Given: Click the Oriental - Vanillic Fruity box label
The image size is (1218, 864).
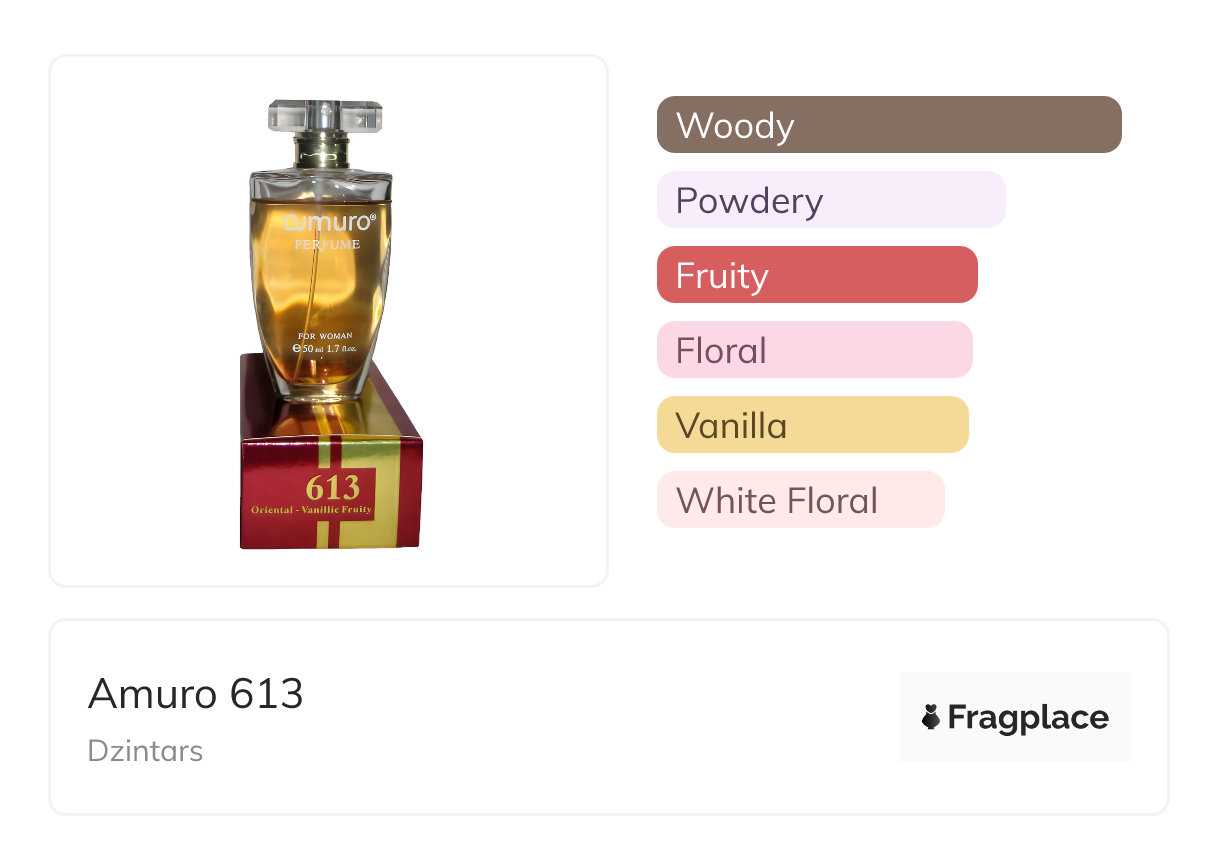Looking at the screenshot, I should (x=311, y=510).
